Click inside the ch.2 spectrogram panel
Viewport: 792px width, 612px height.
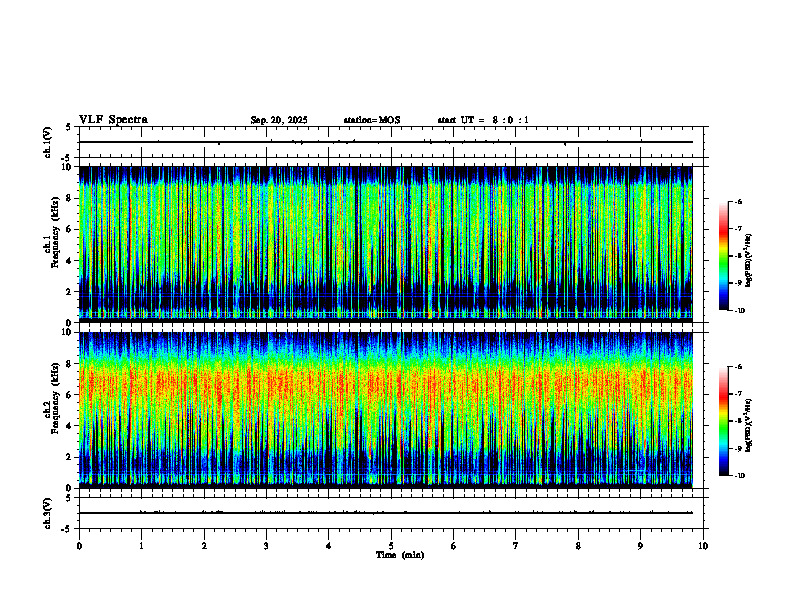coord(385,410)
